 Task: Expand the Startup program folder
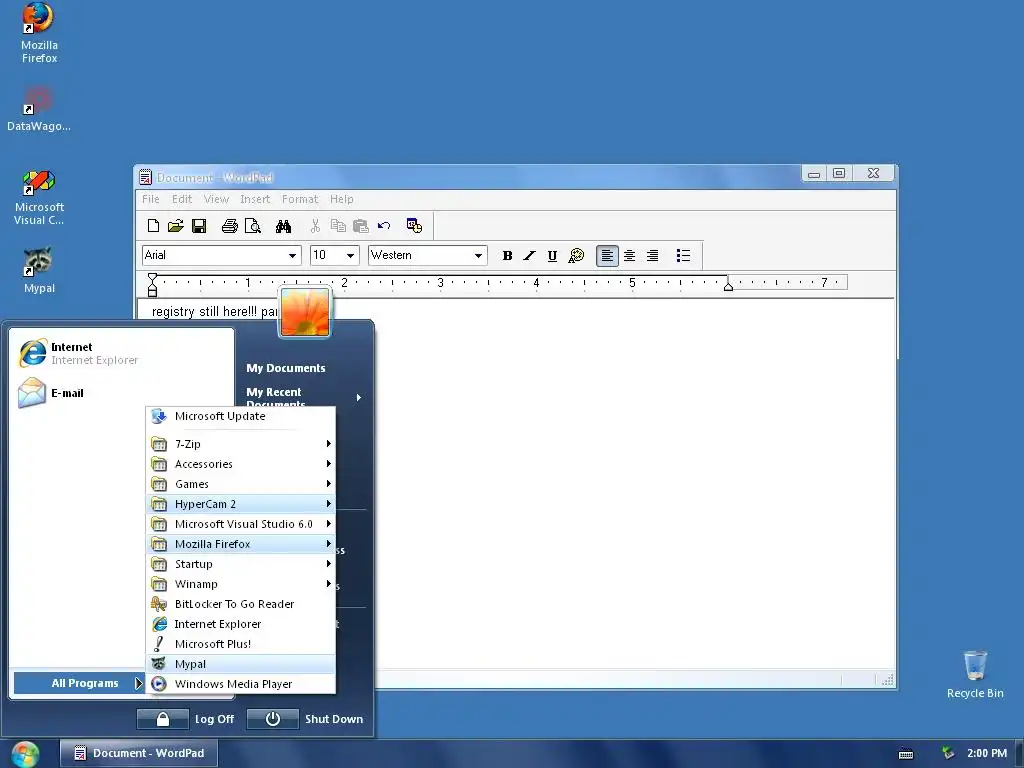coord(241,564)
